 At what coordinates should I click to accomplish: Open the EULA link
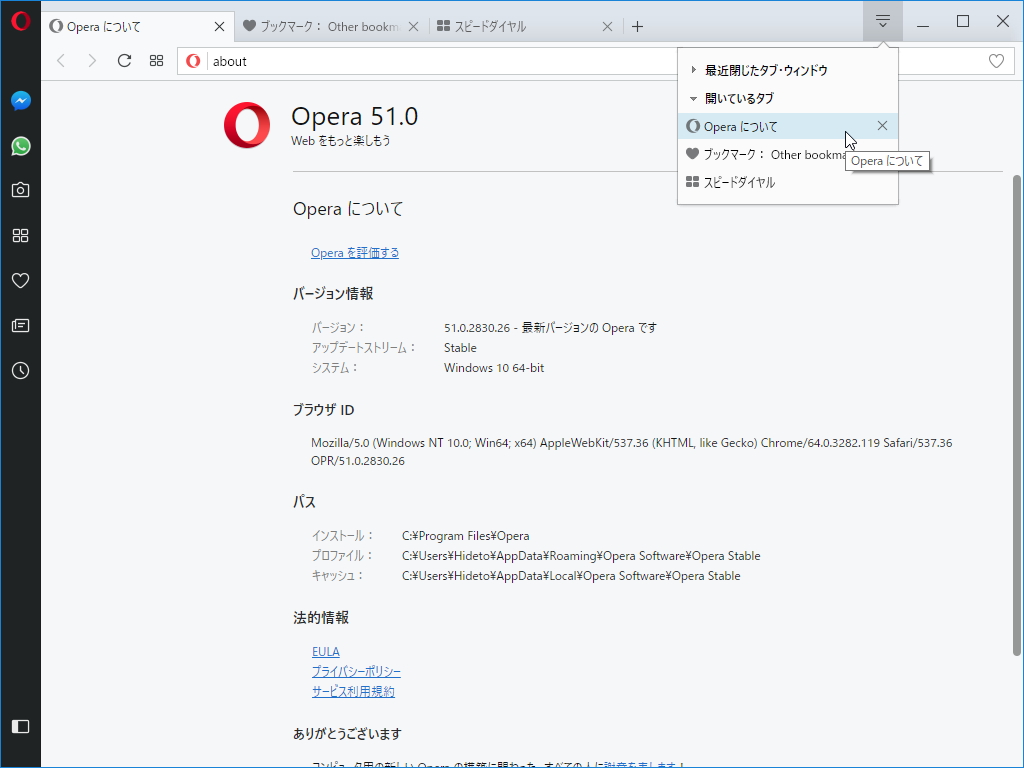coord(325,652)
